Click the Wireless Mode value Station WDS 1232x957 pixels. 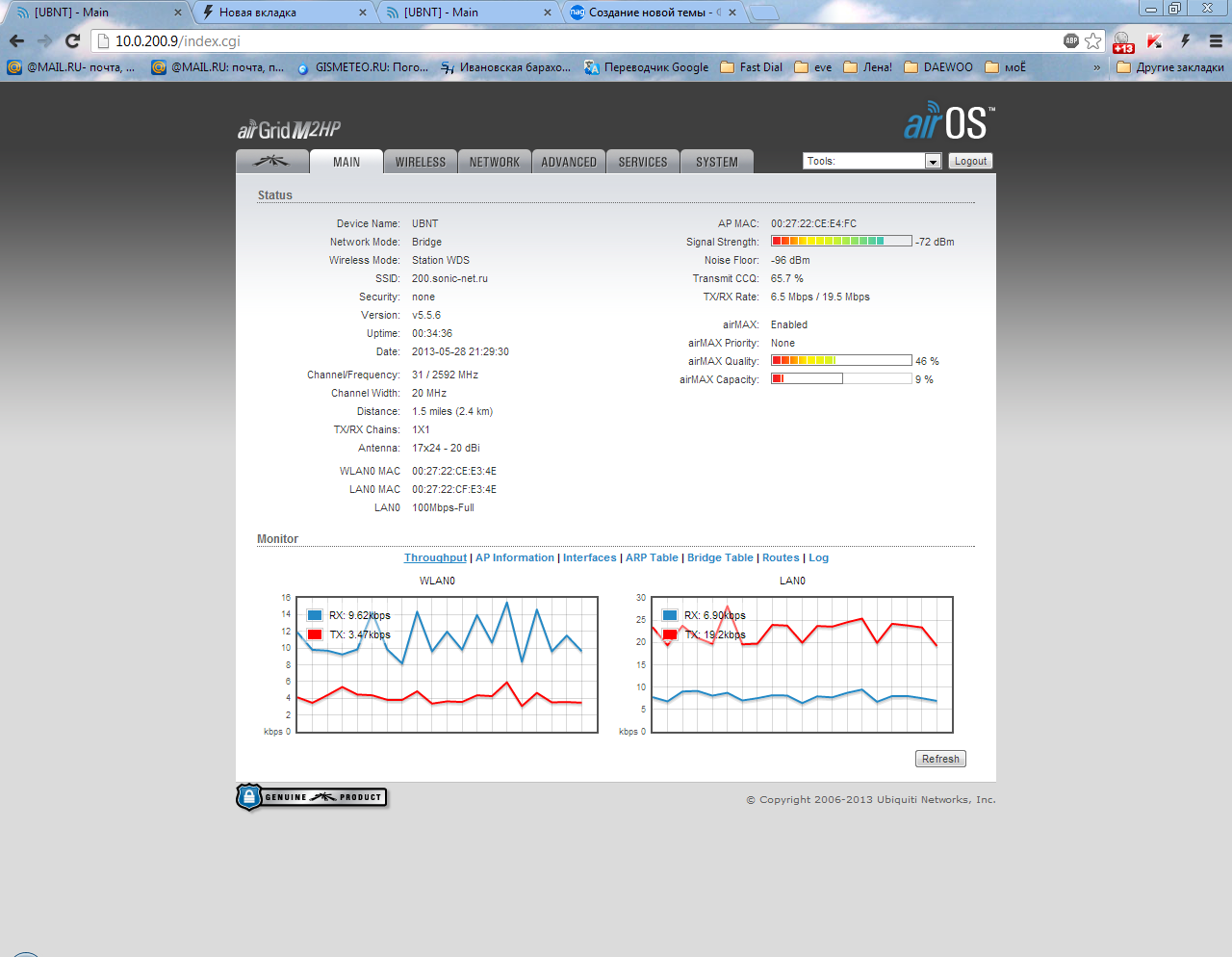[x=441, y=260]
